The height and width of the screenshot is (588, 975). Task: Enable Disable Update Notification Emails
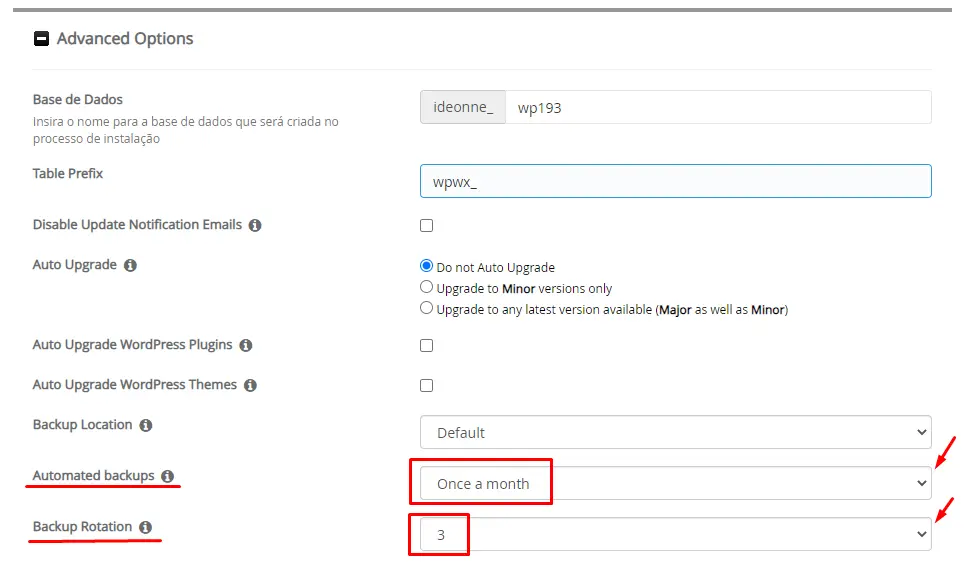pos(426,225)
